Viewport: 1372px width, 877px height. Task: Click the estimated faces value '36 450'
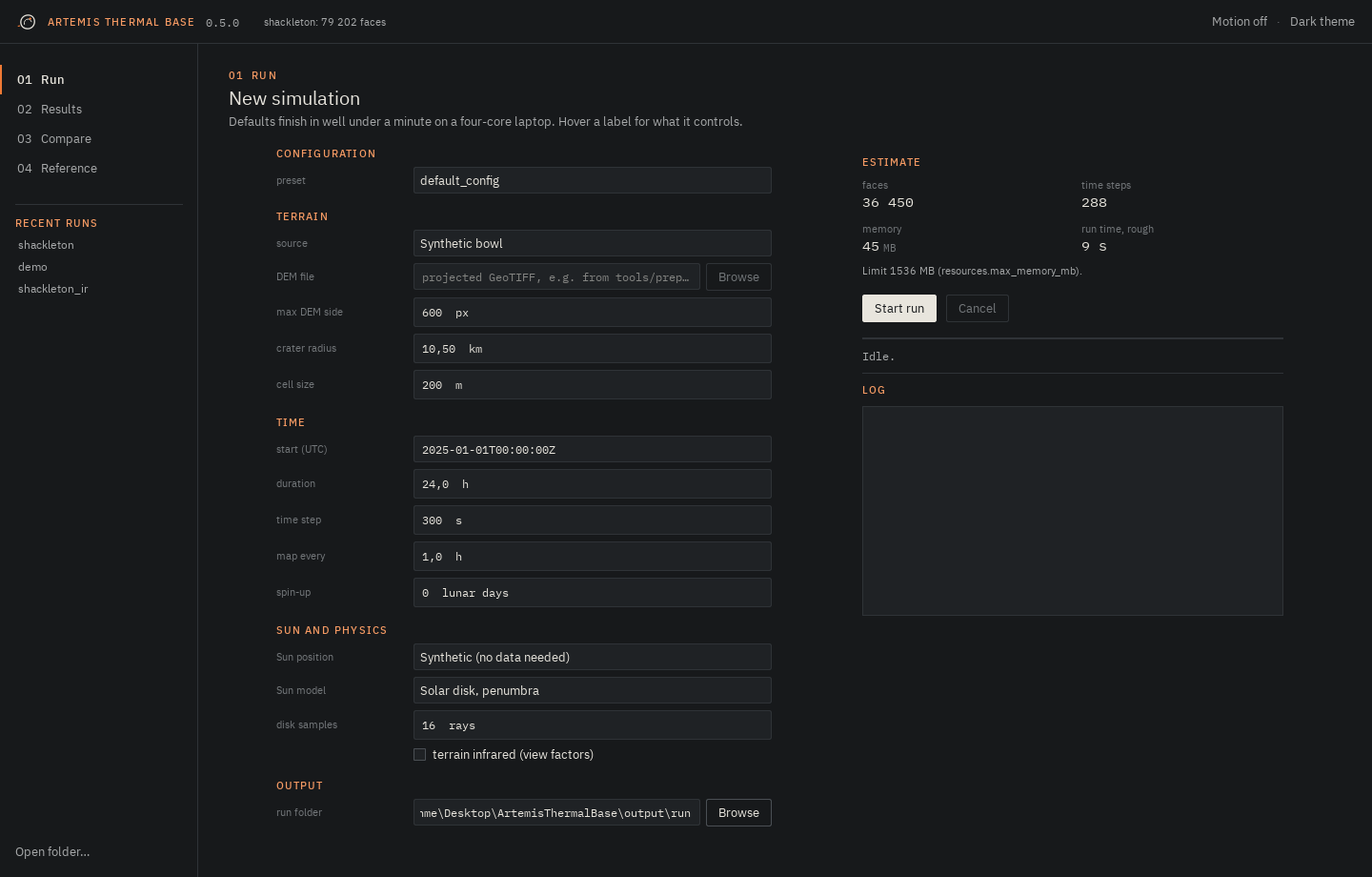tap(888, 203)
